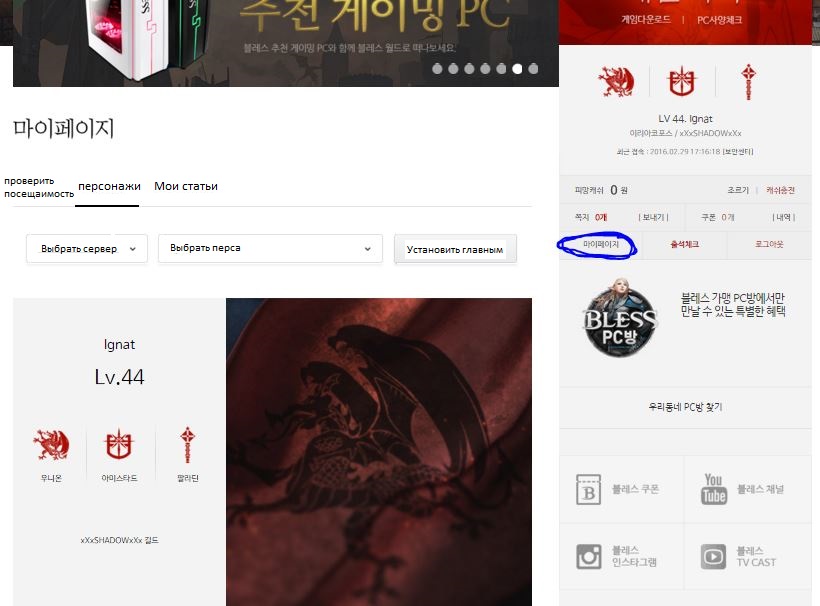The height and width of the screenshot is (606, 820).
Task: Click the Lv.44 text on character card
Action: point(119,377)
